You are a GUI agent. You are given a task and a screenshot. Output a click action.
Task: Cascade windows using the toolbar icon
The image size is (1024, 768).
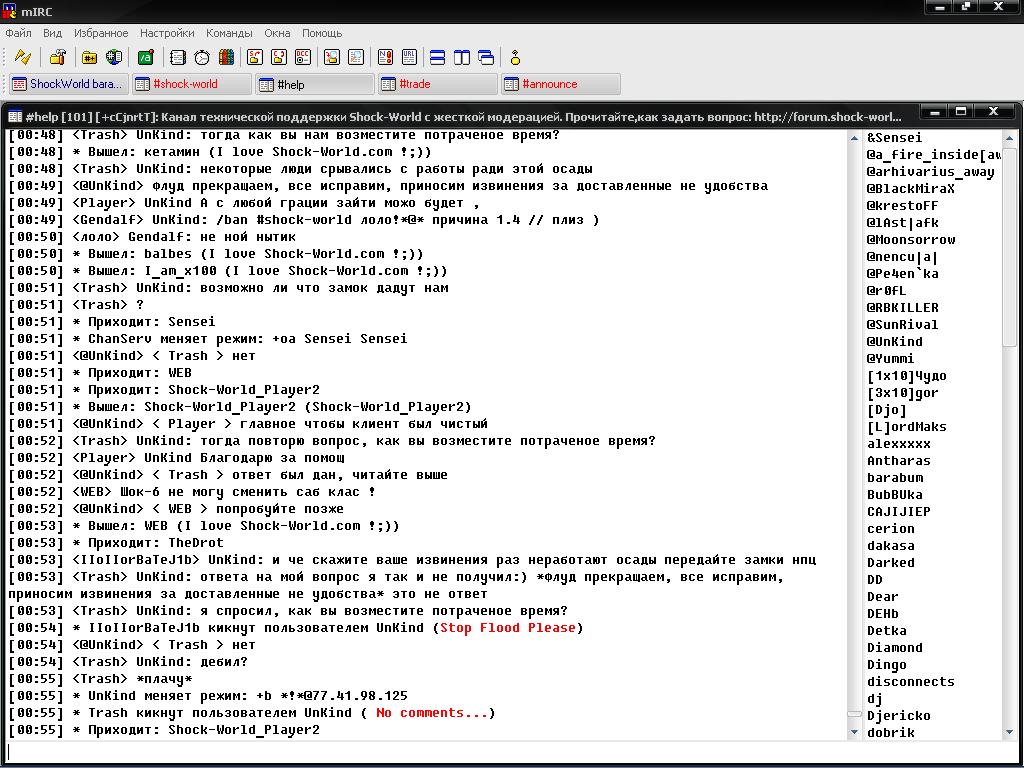click(x=486, y=57)
